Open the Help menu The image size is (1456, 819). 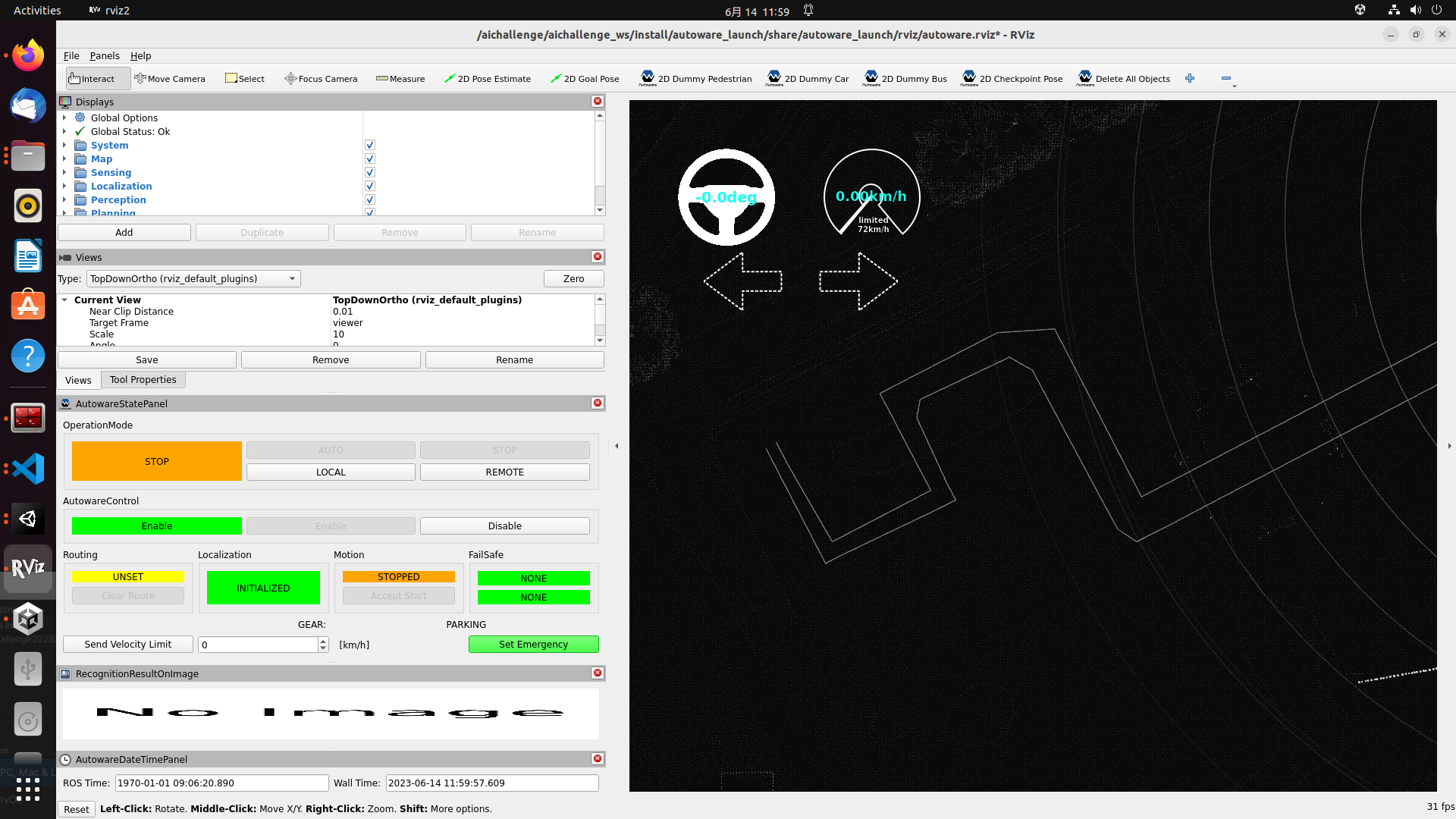point(140,56)
